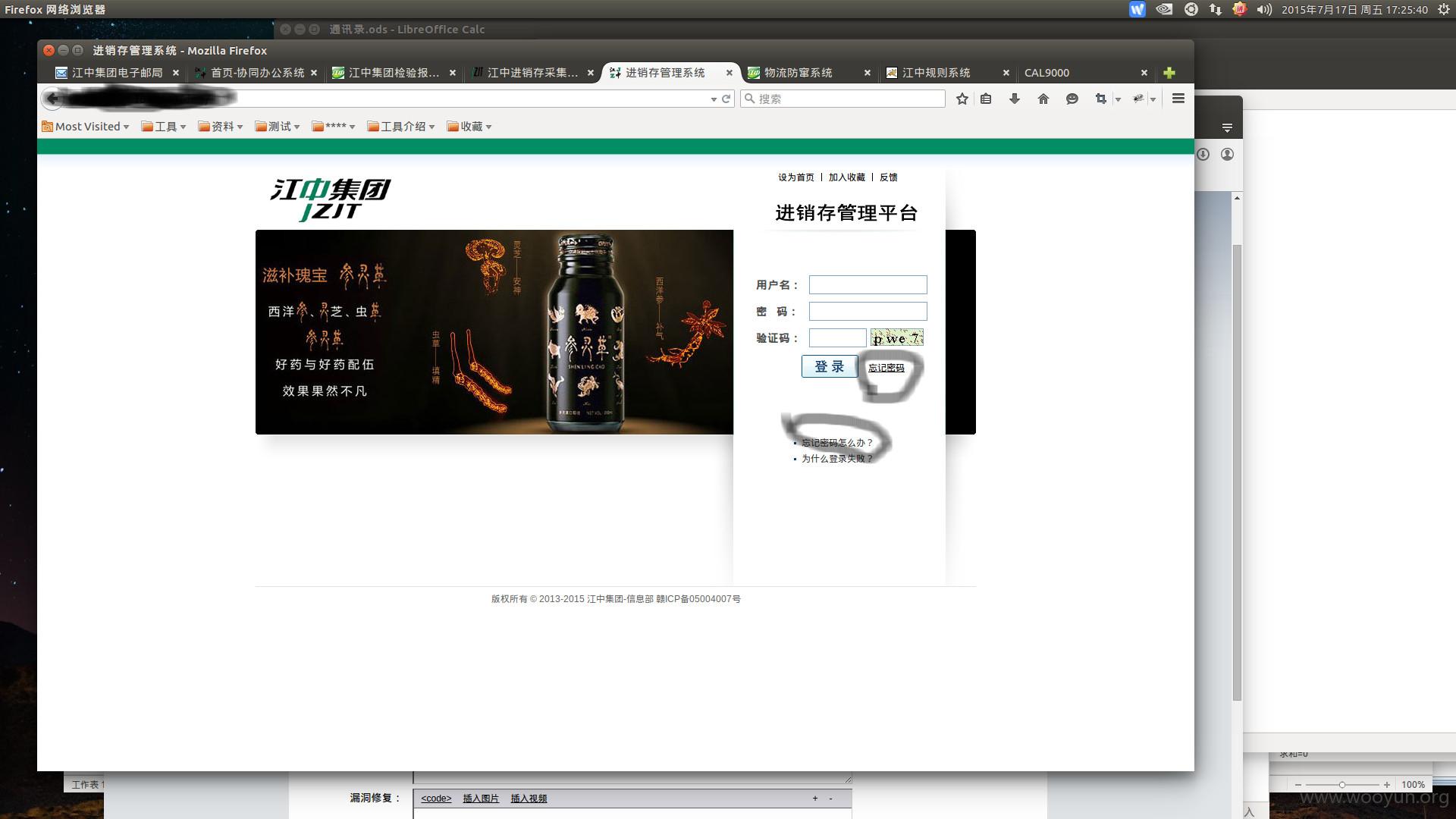1456x819 pixels.
Task: Open the Firefox downloads arrow icon
Action: tap(1015, 99)
